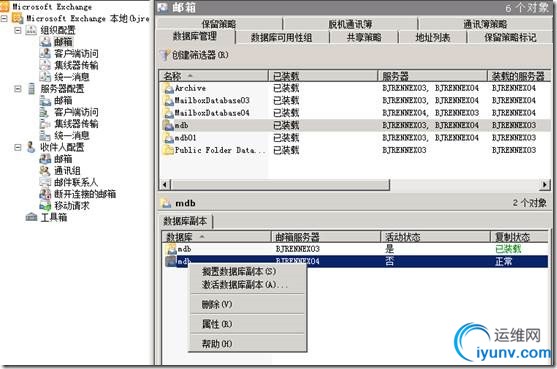The height and width of the screenshot is (369, 557).
Task: Switch to the 共享策略 tab
Action: [x=364, y=37]
